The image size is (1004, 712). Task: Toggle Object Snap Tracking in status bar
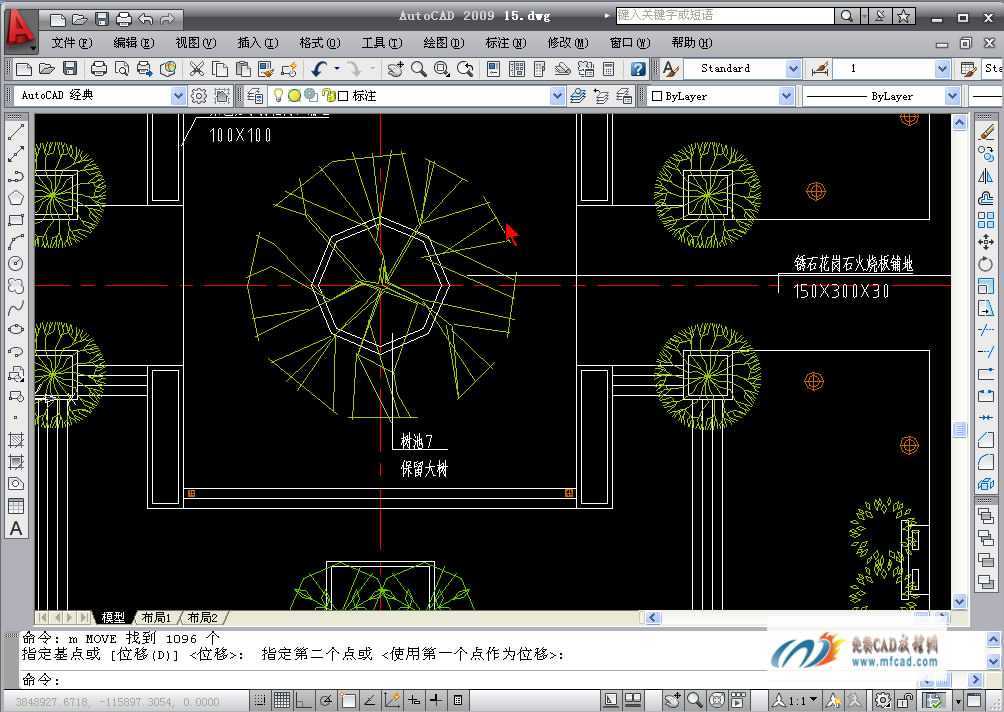[x=369, y=700]
